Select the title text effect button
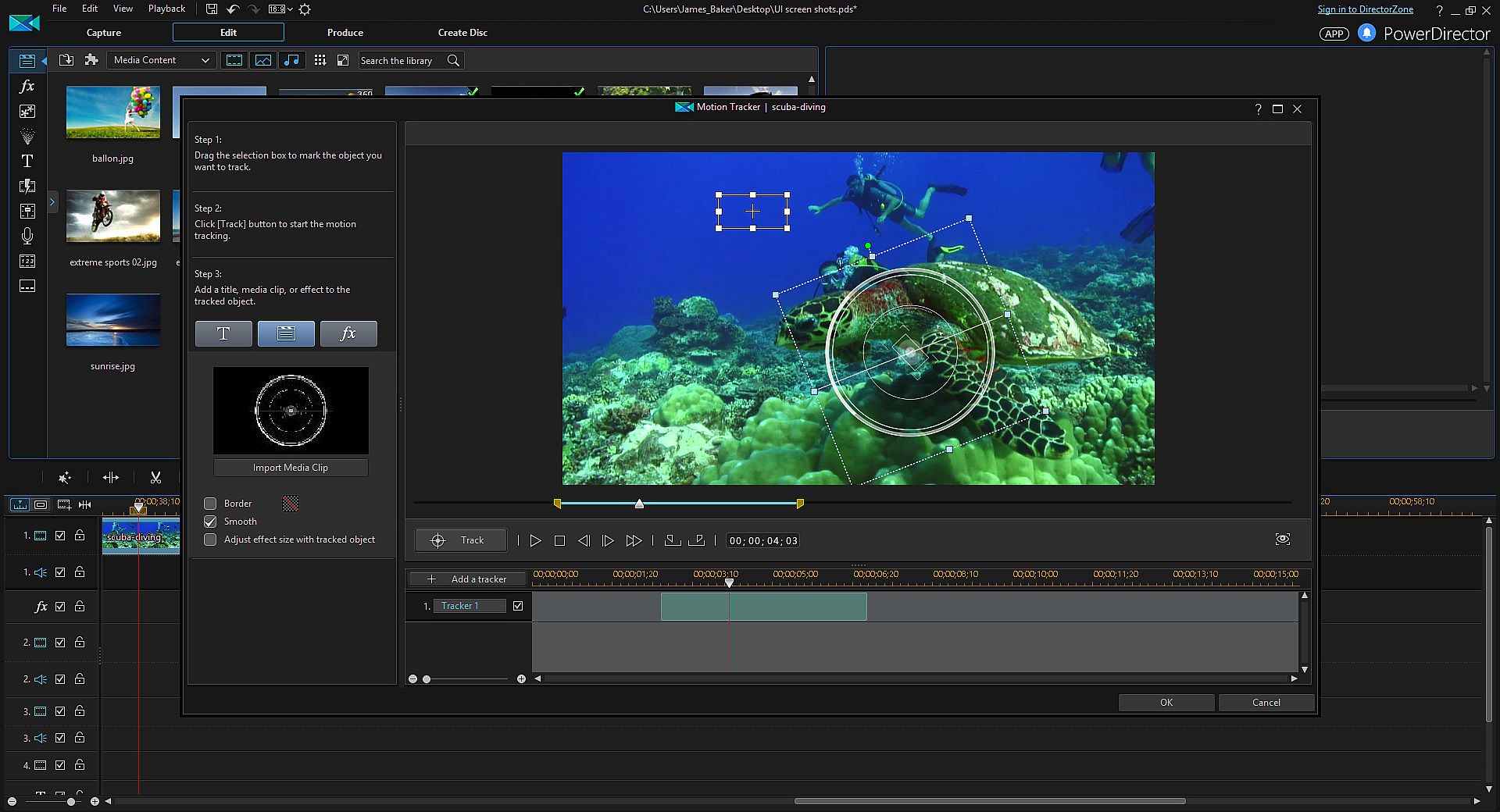1500x812 pixels. [x=223, y=333]
